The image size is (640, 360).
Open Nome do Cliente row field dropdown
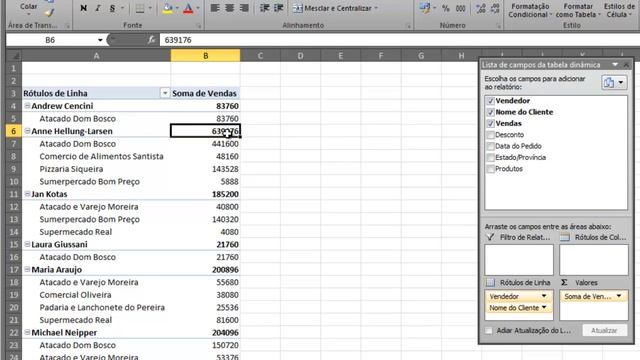point(544,307)
